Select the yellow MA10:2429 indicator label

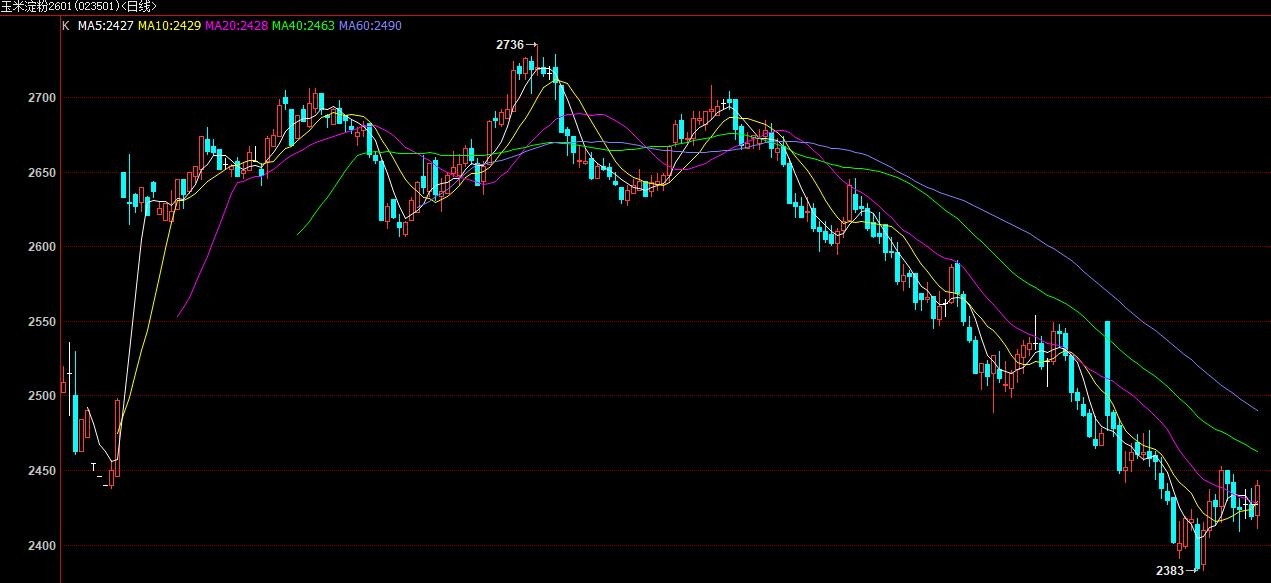click(170, 25)
